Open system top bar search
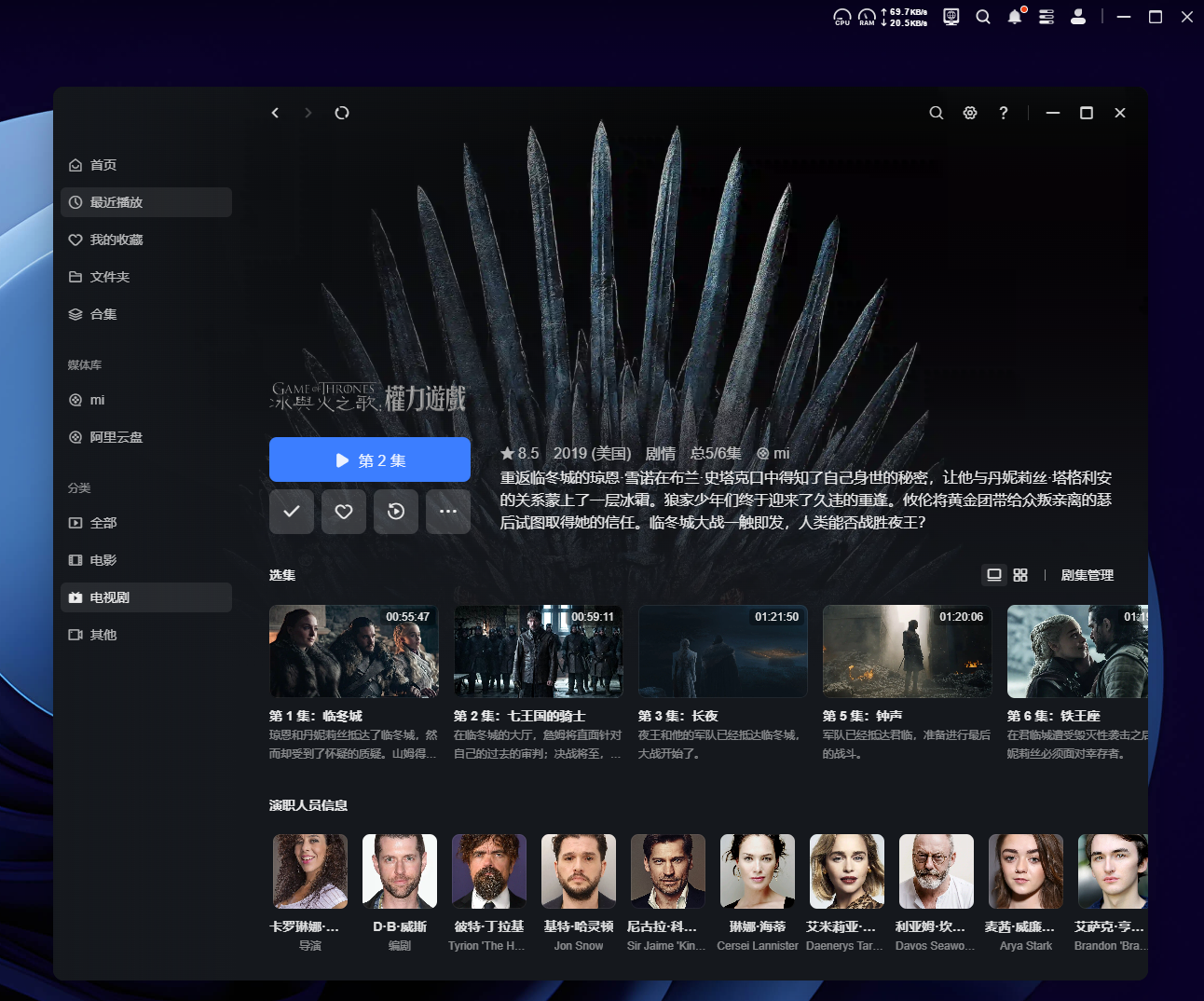1204x1001 pixels. (x=983, y=16)
